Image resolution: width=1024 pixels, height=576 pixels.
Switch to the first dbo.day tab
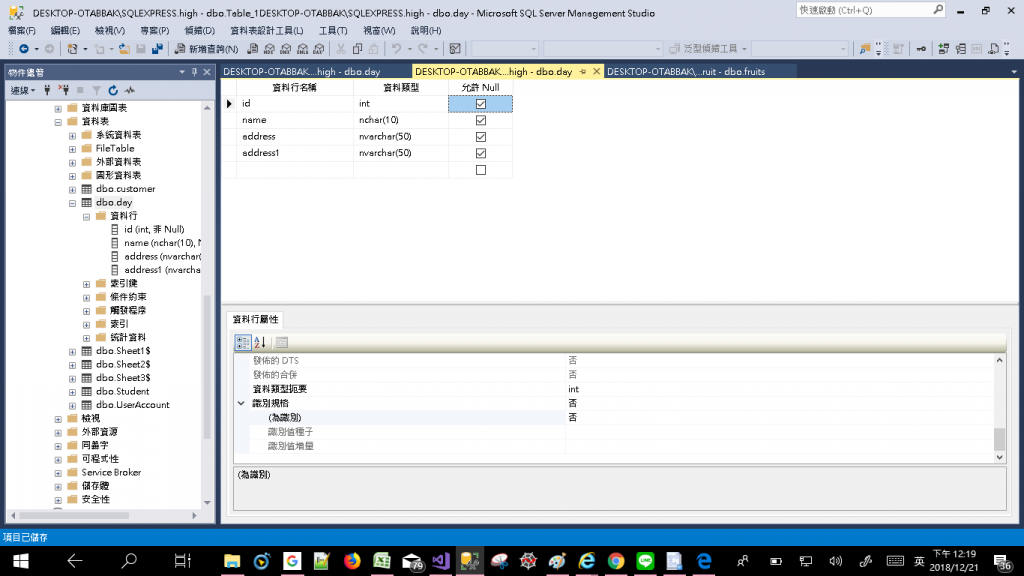(301, 72)
